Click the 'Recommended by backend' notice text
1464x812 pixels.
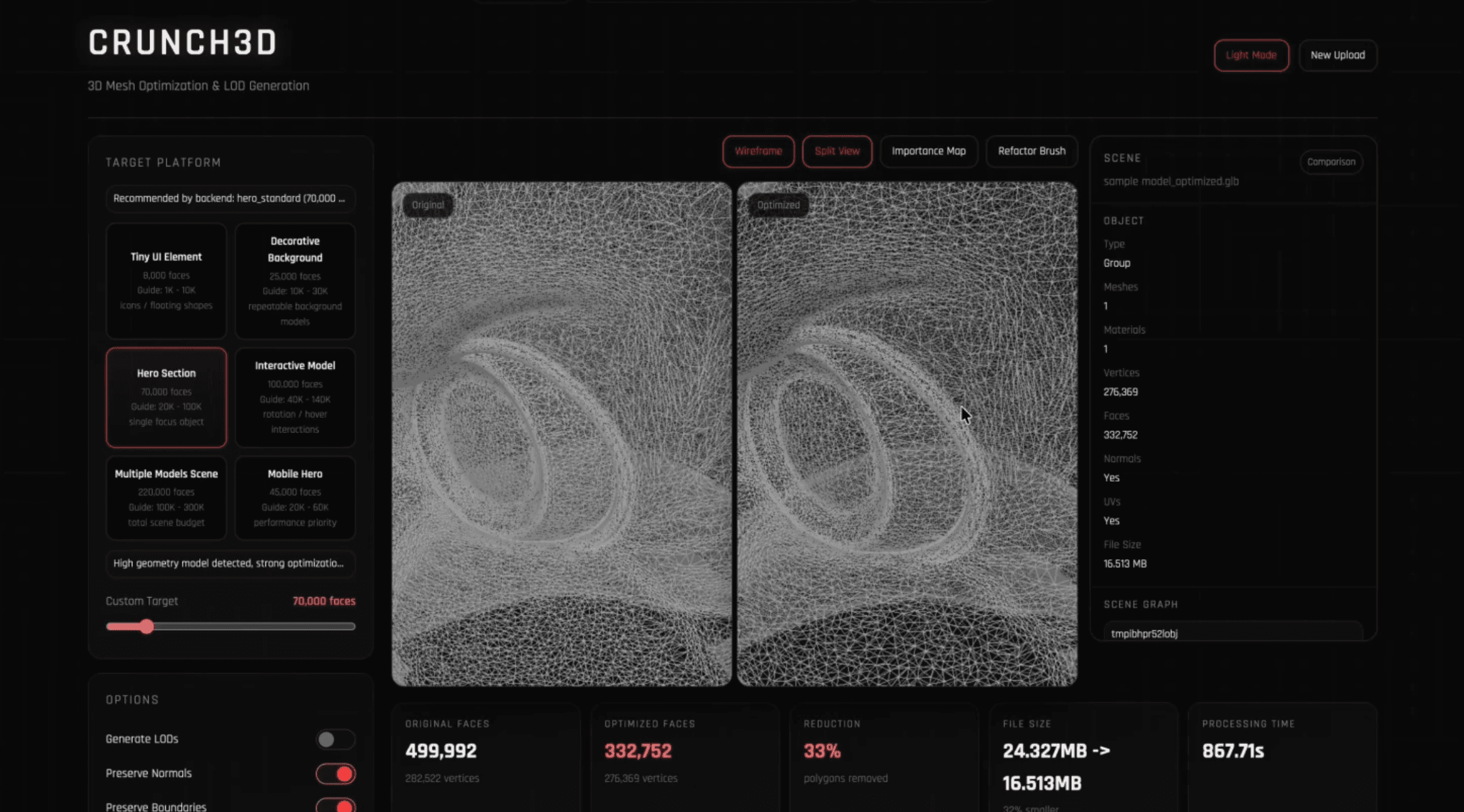coord(230,199)
